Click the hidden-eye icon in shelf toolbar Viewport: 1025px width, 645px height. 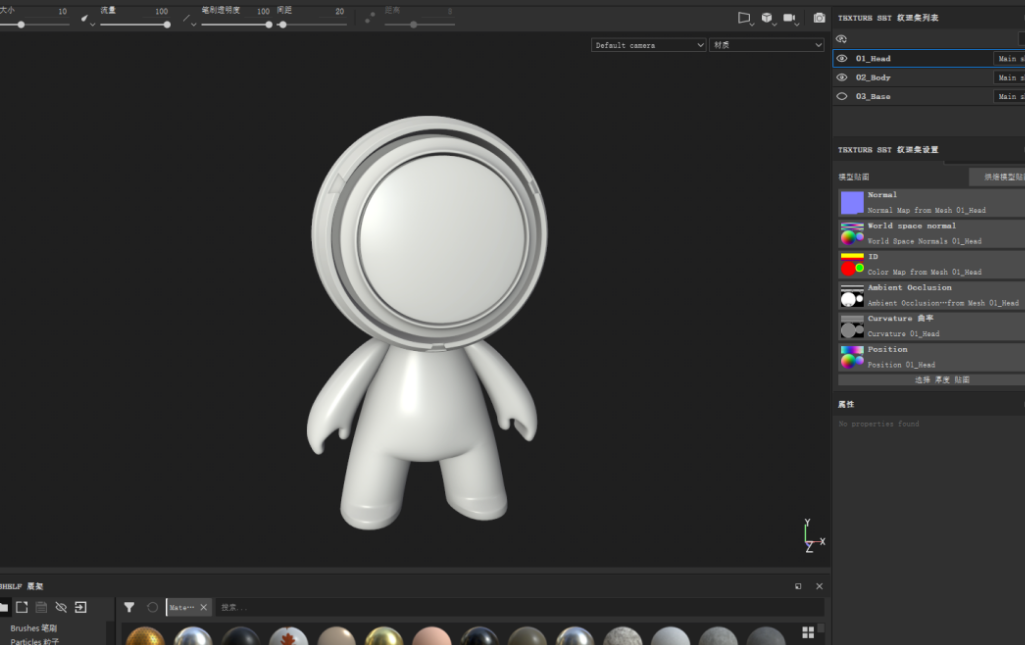(x=61, y=607)
